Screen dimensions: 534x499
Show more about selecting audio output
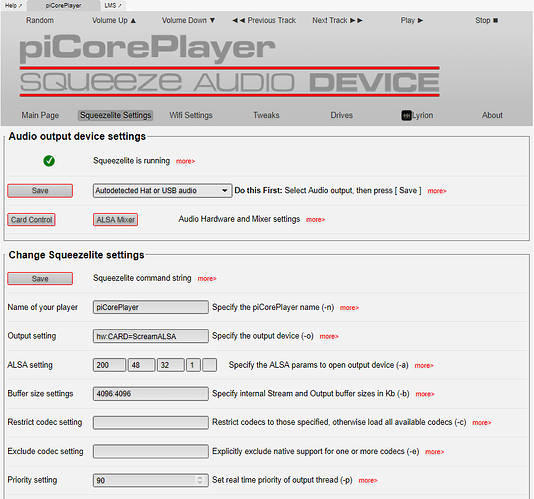click(437, 191)
